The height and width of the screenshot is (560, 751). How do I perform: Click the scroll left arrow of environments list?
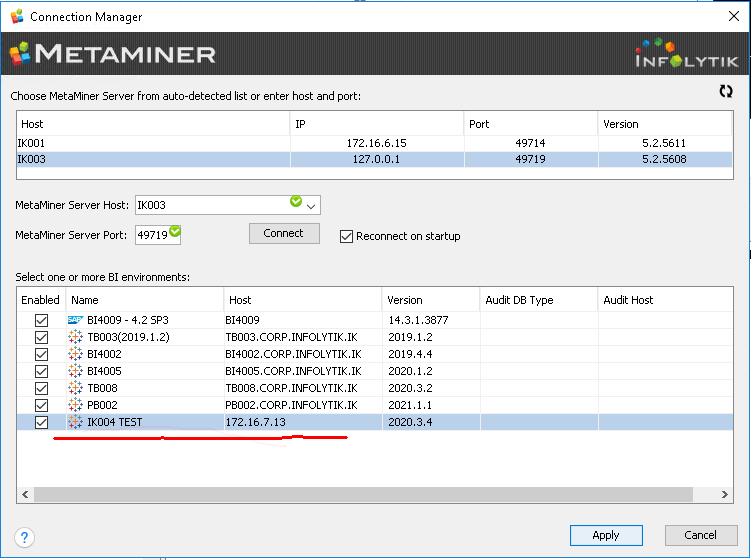25,494
